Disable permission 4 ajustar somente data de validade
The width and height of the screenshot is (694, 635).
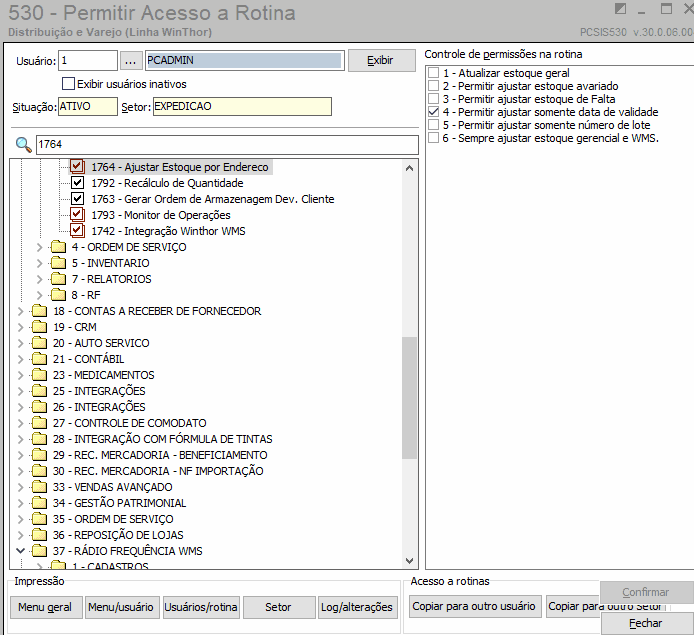(433, 112)
